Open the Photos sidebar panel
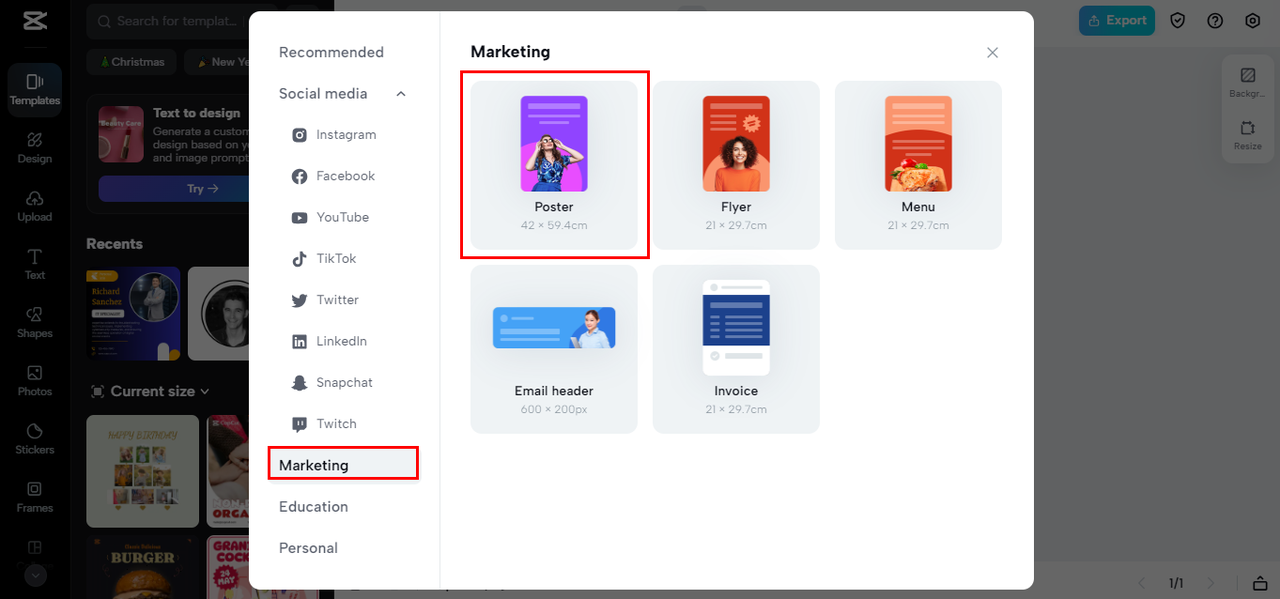Viewport: 1280px width, 599px height. point(35,380)
